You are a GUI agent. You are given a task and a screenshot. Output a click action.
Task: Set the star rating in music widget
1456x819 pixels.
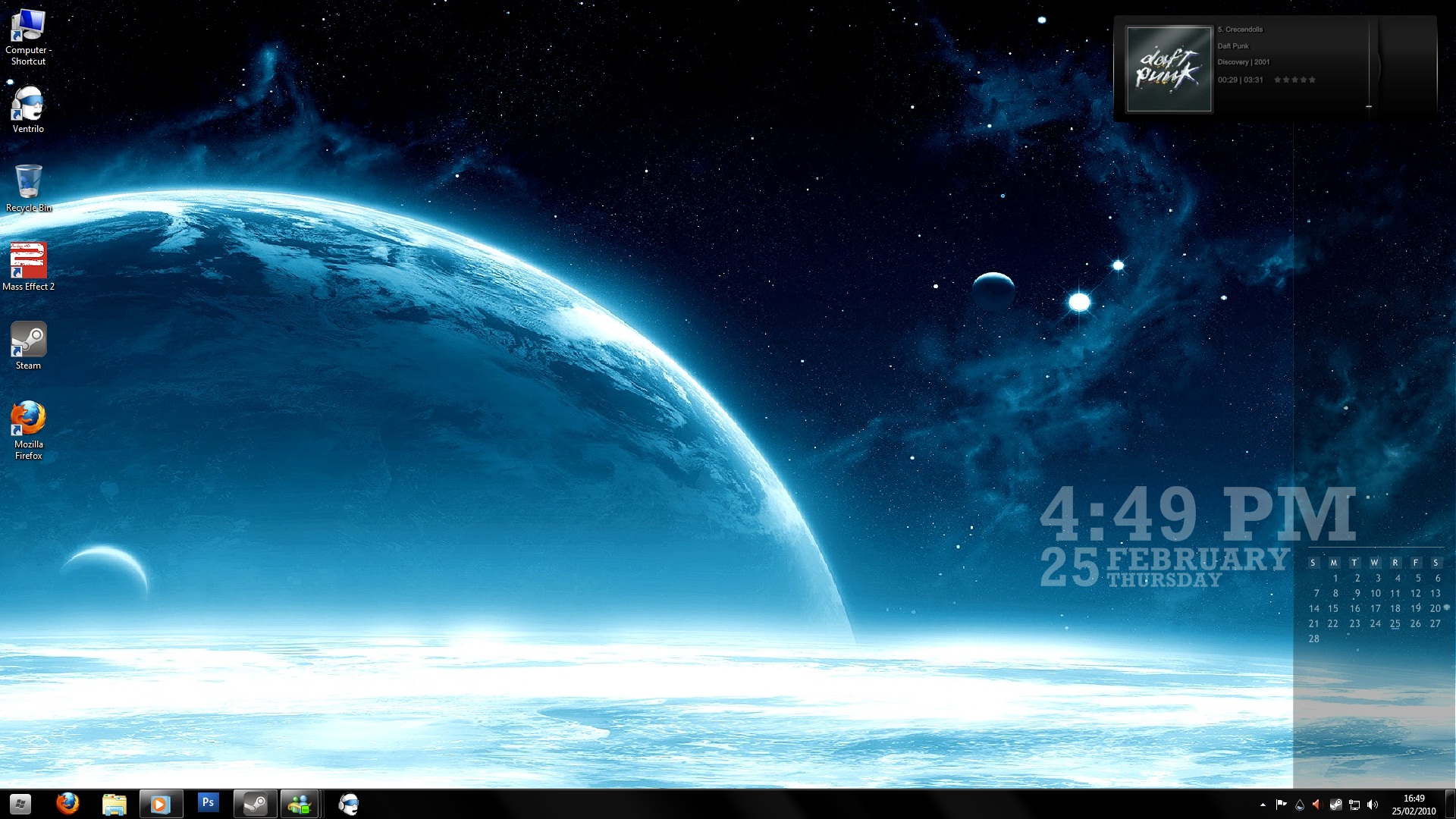click(1294, 80)
